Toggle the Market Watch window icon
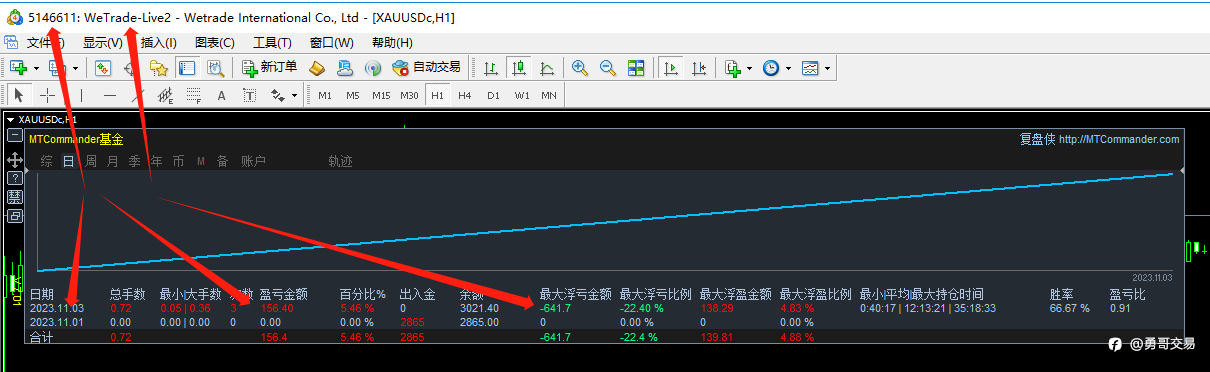The image size is (1210, 372). (x=102, y=68)
